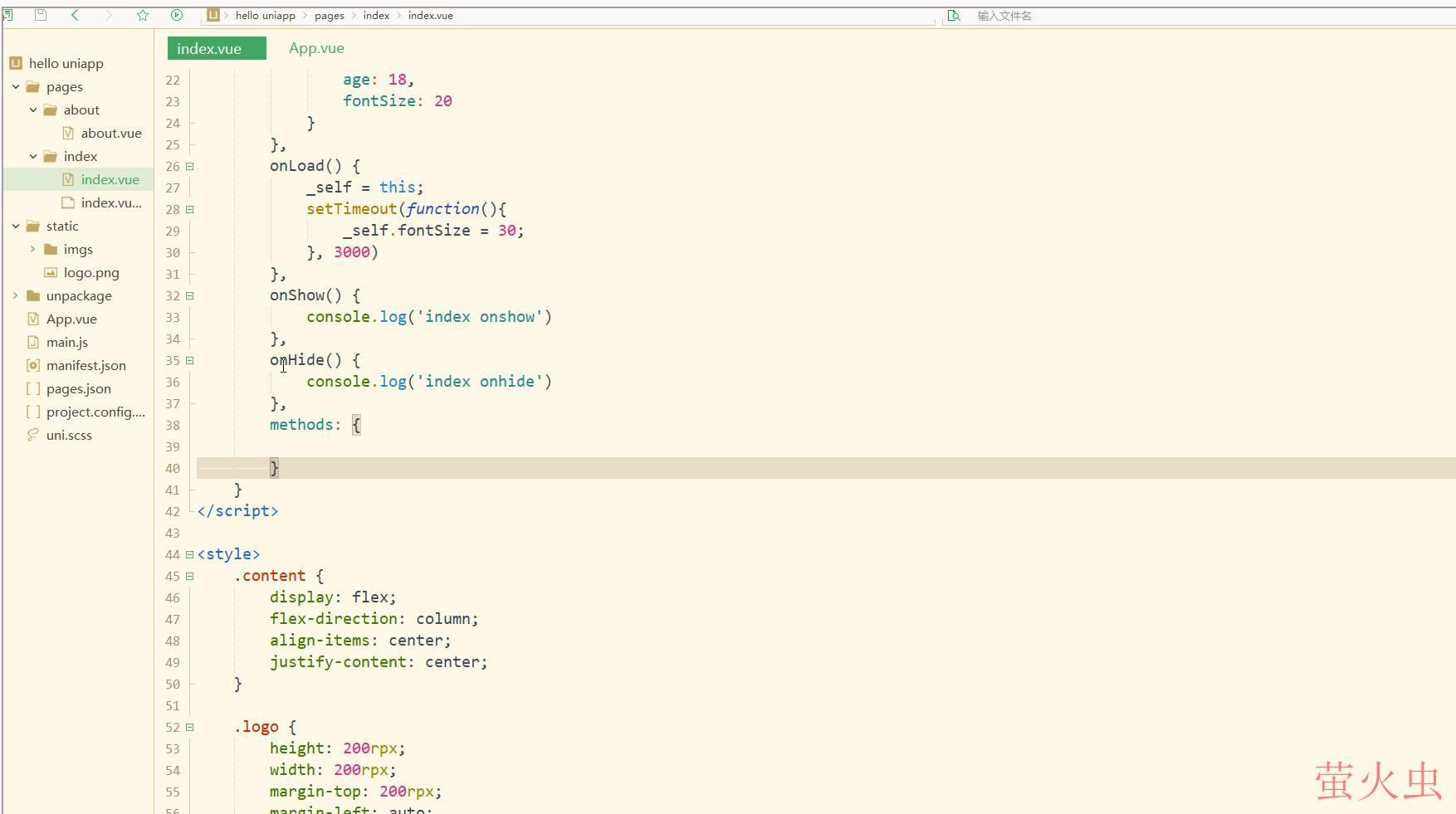Click the unpackage folder icon
Viewport: 1456px width, 814px height.
click(33, 295)
